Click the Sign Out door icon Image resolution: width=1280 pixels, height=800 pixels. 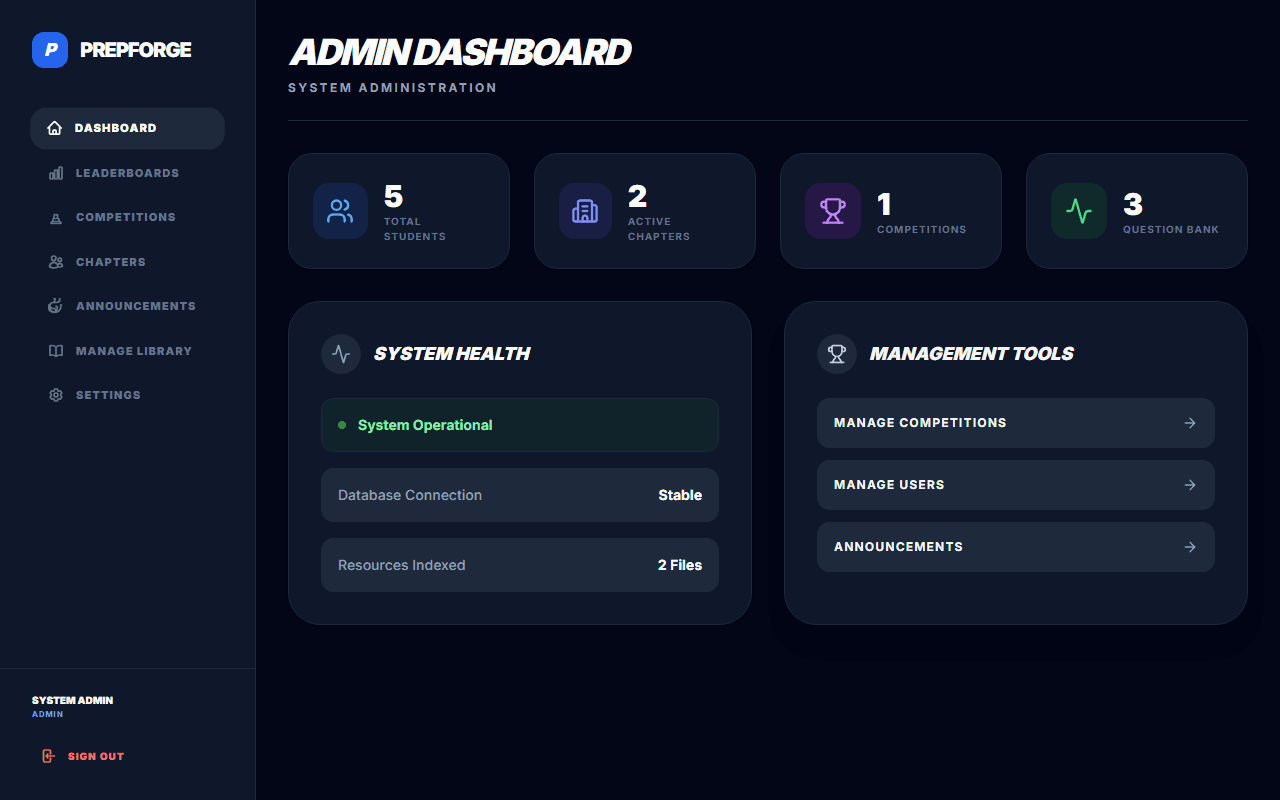pos(48,756)
